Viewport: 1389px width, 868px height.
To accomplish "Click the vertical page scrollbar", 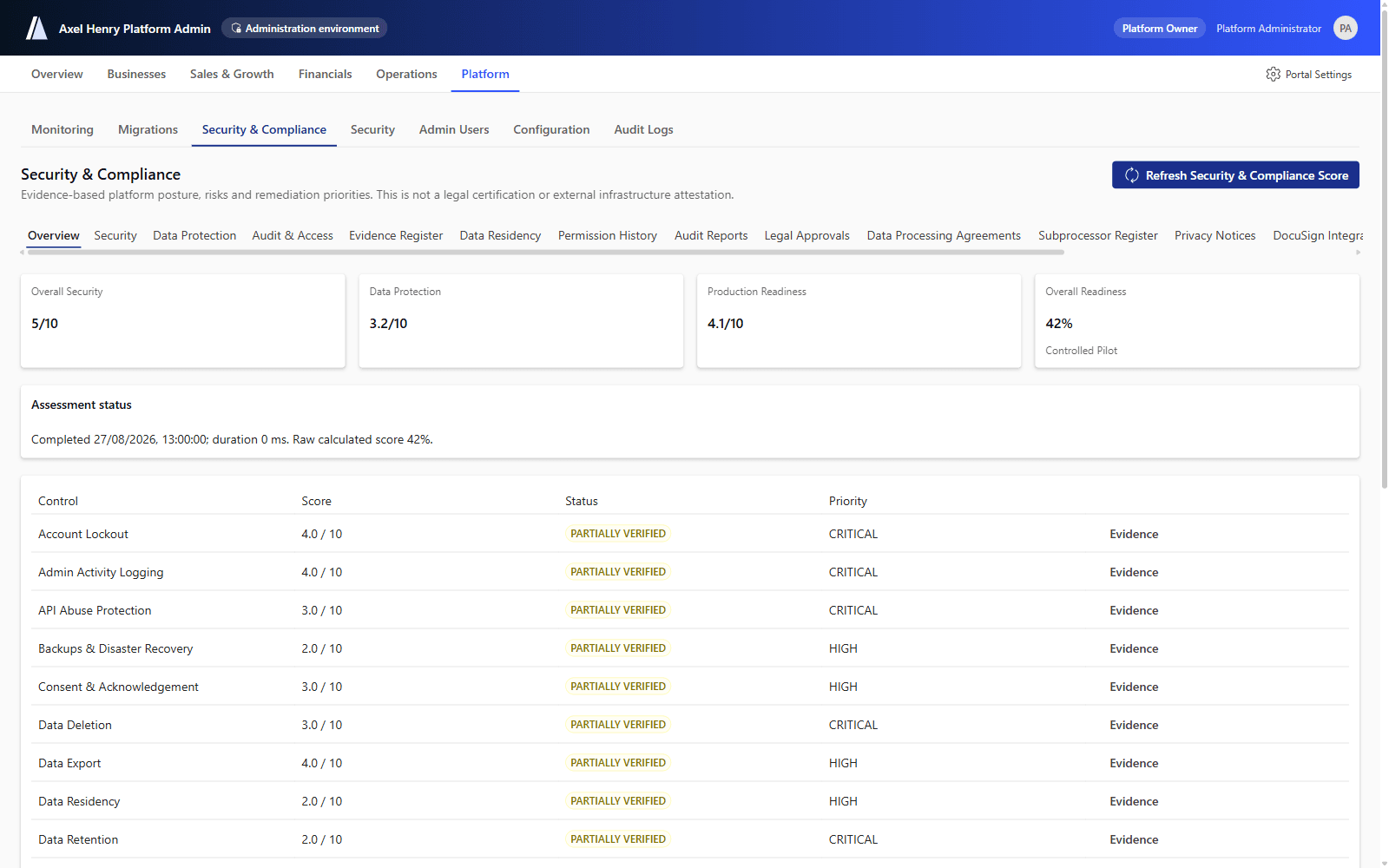I will (x=1384, y=249).
